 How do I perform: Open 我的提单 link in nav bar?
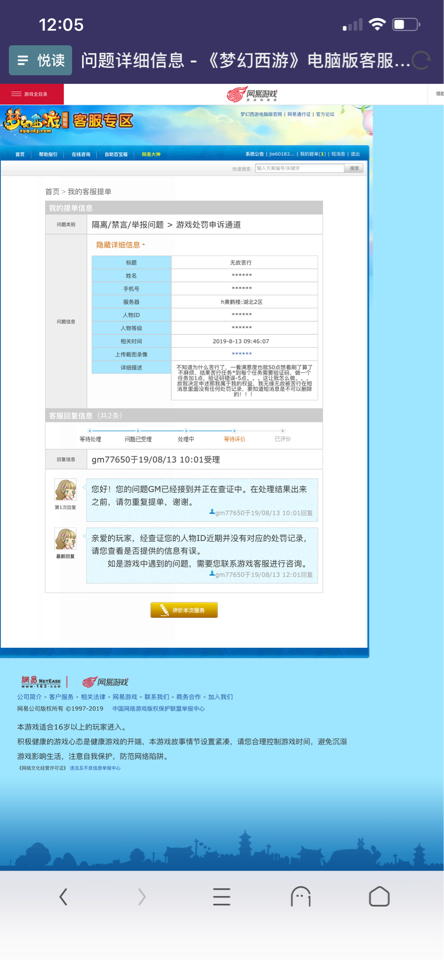314,154
